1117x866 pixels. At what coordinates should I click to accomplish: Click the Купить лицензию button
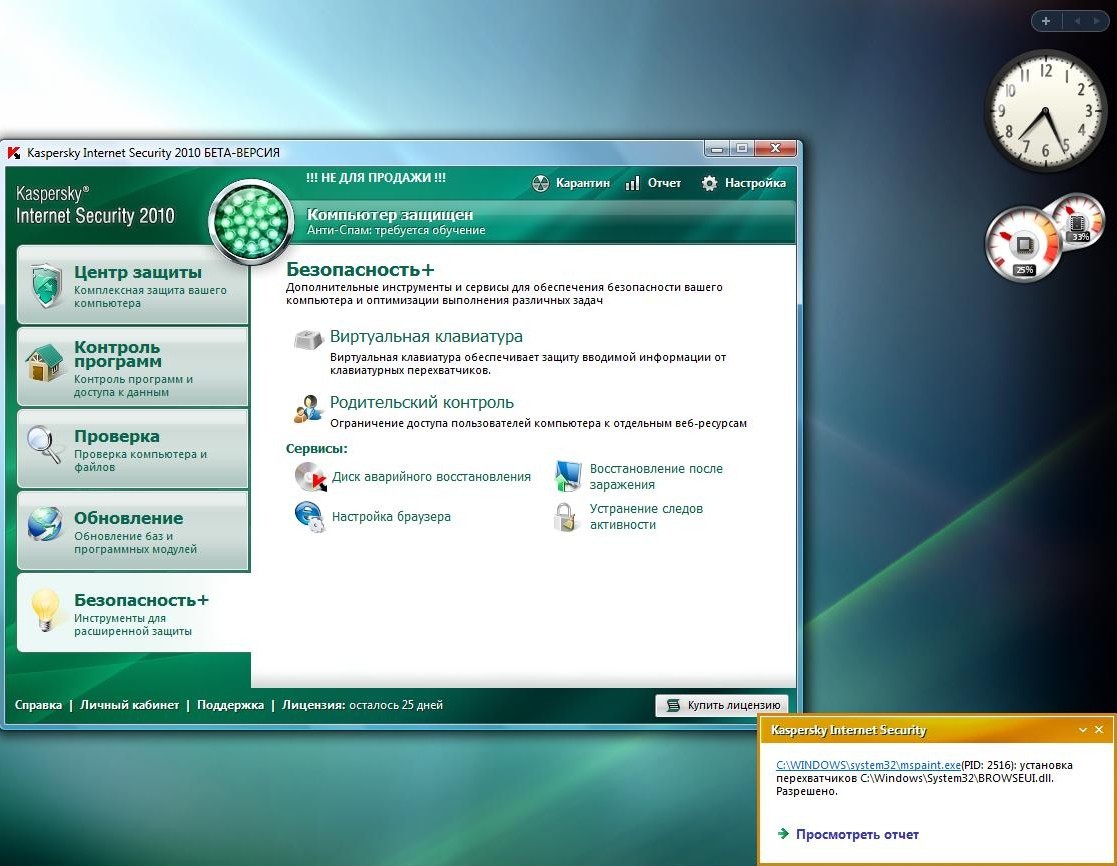[722, 705]
